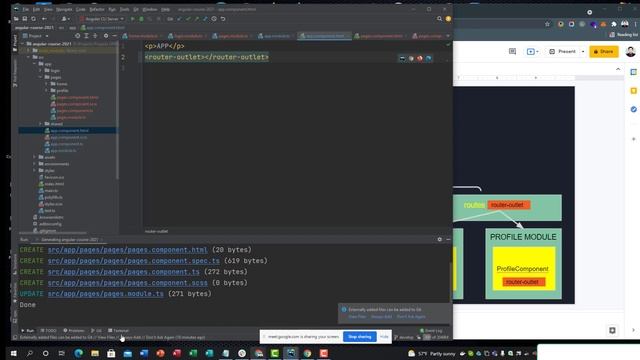Open the Terminal tool window tab
This screenshot has height=360, width=640.
118,331
